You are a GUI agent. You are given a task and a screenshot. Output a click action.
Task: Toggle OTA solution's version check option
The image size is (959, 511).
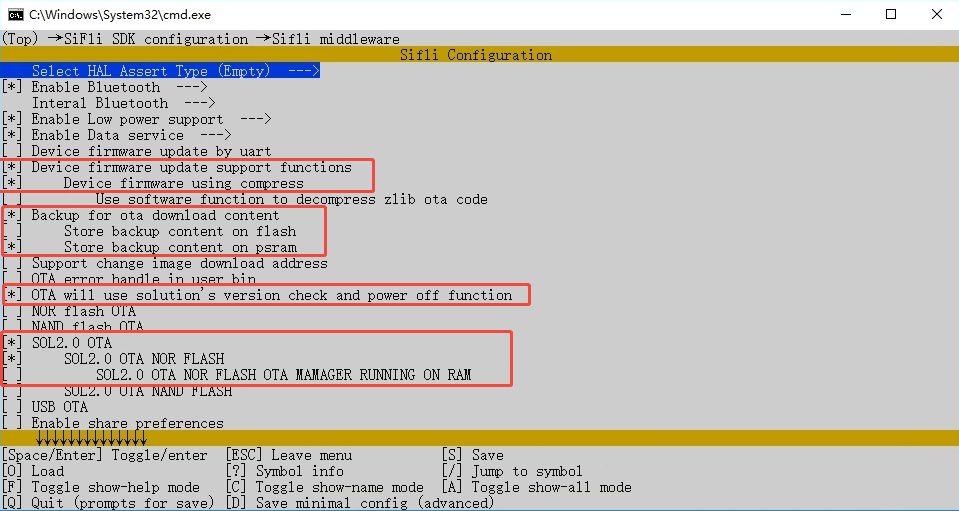12,295
